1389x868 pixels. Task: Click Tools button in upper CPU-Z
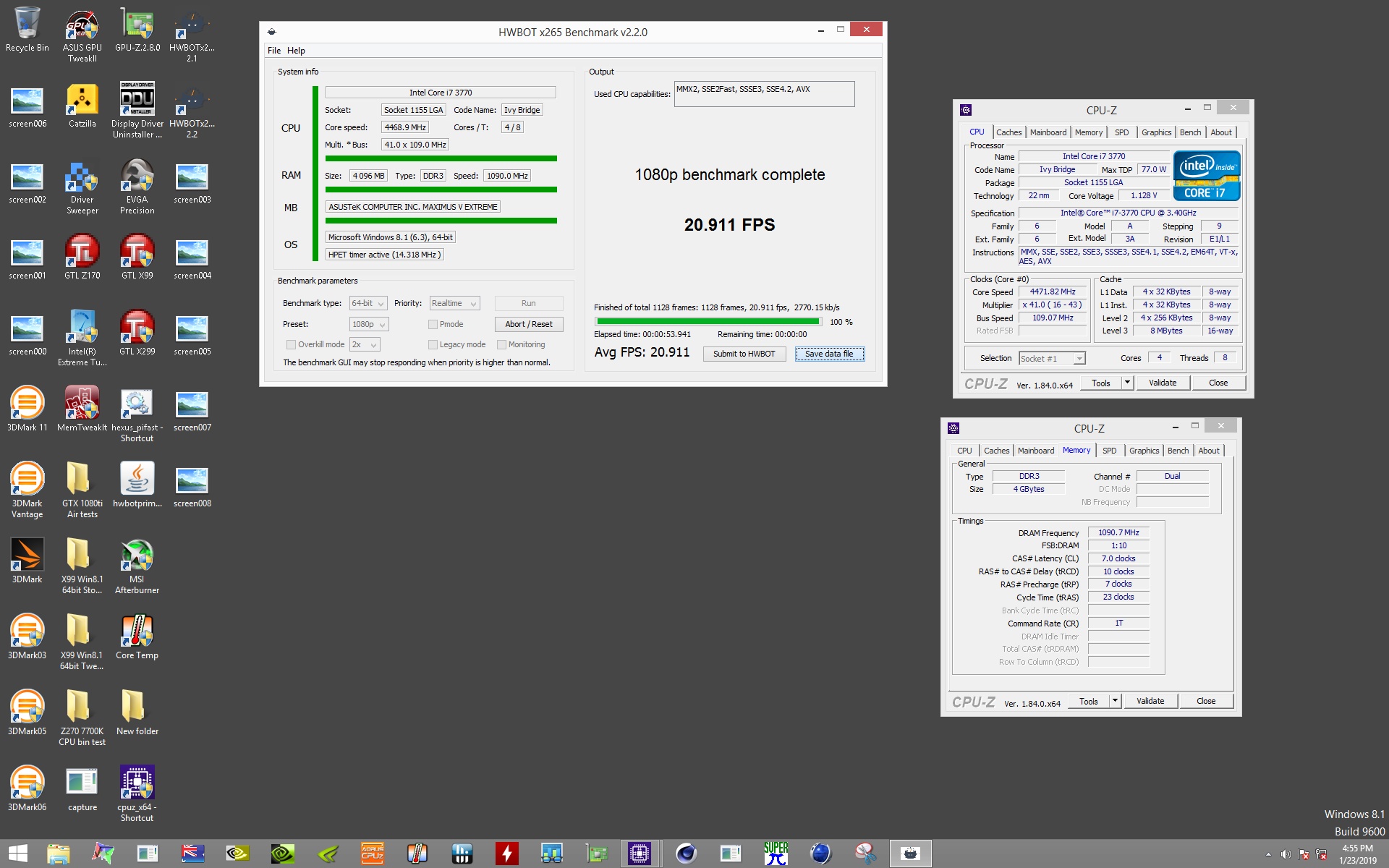[1101, 383]
